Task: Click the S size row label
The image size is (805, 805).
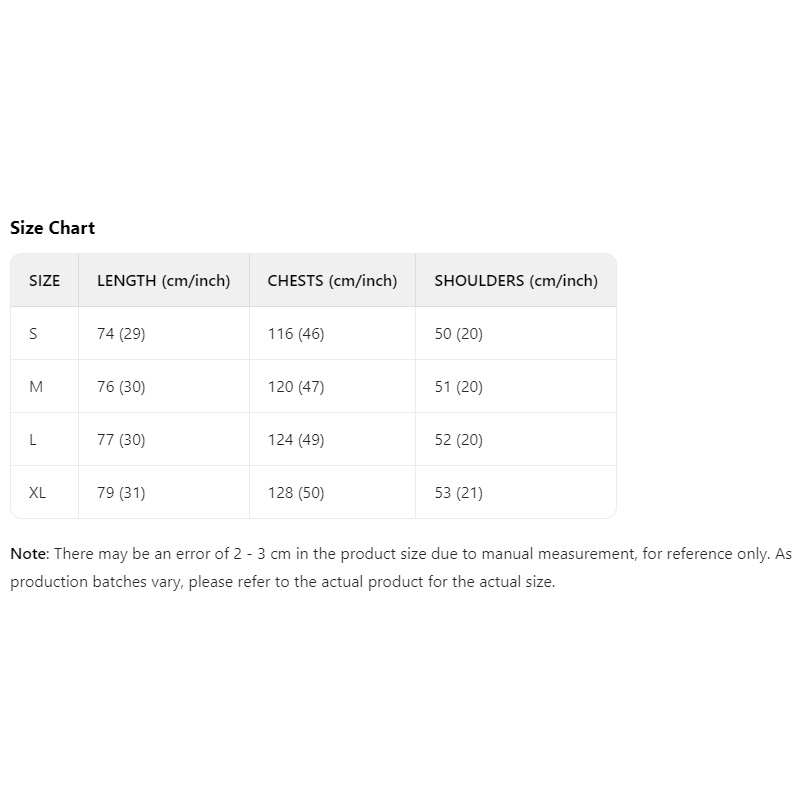Action: pos(33,334)
